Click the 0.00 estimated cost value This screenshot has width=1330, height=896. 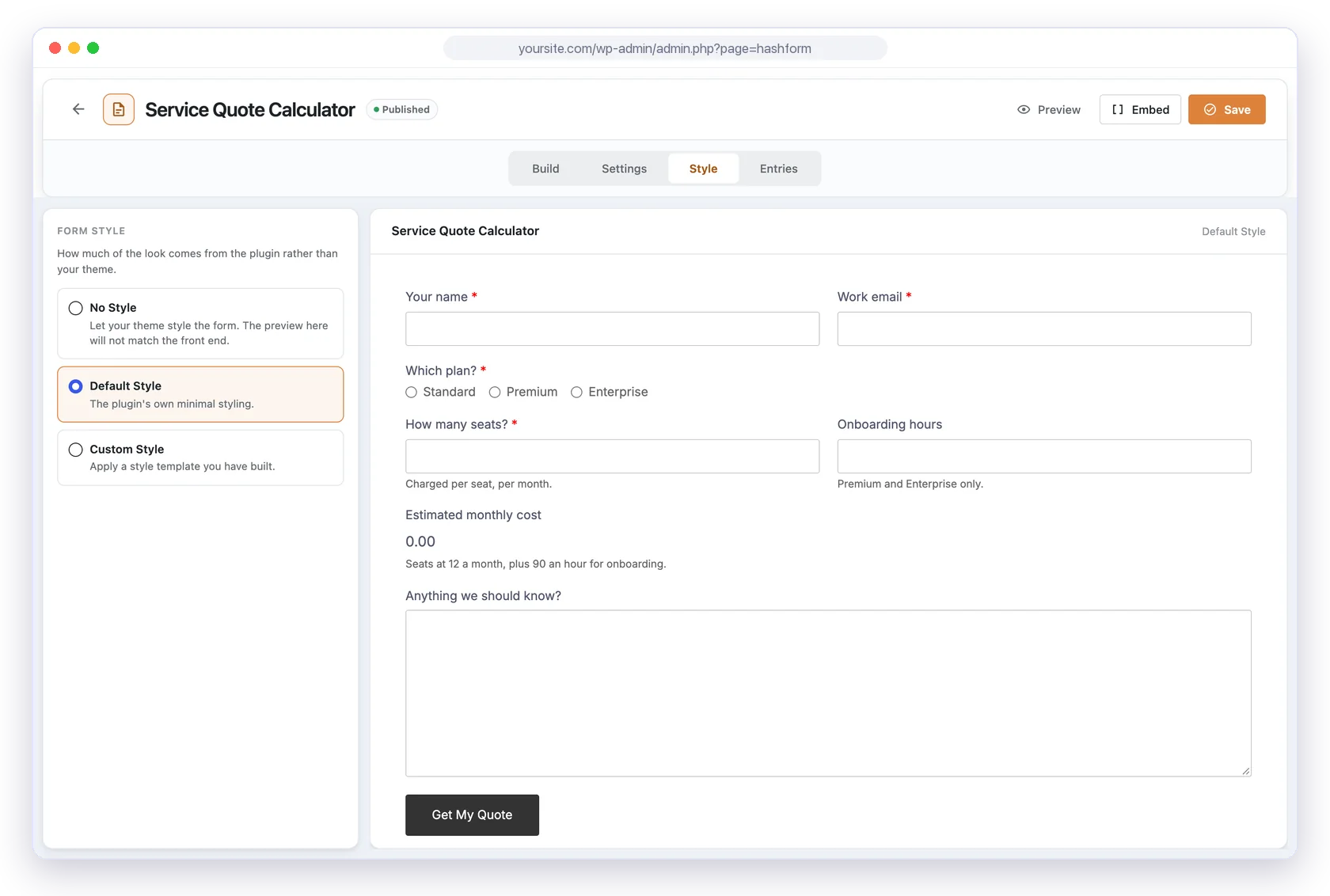click(x=420, y=541)
